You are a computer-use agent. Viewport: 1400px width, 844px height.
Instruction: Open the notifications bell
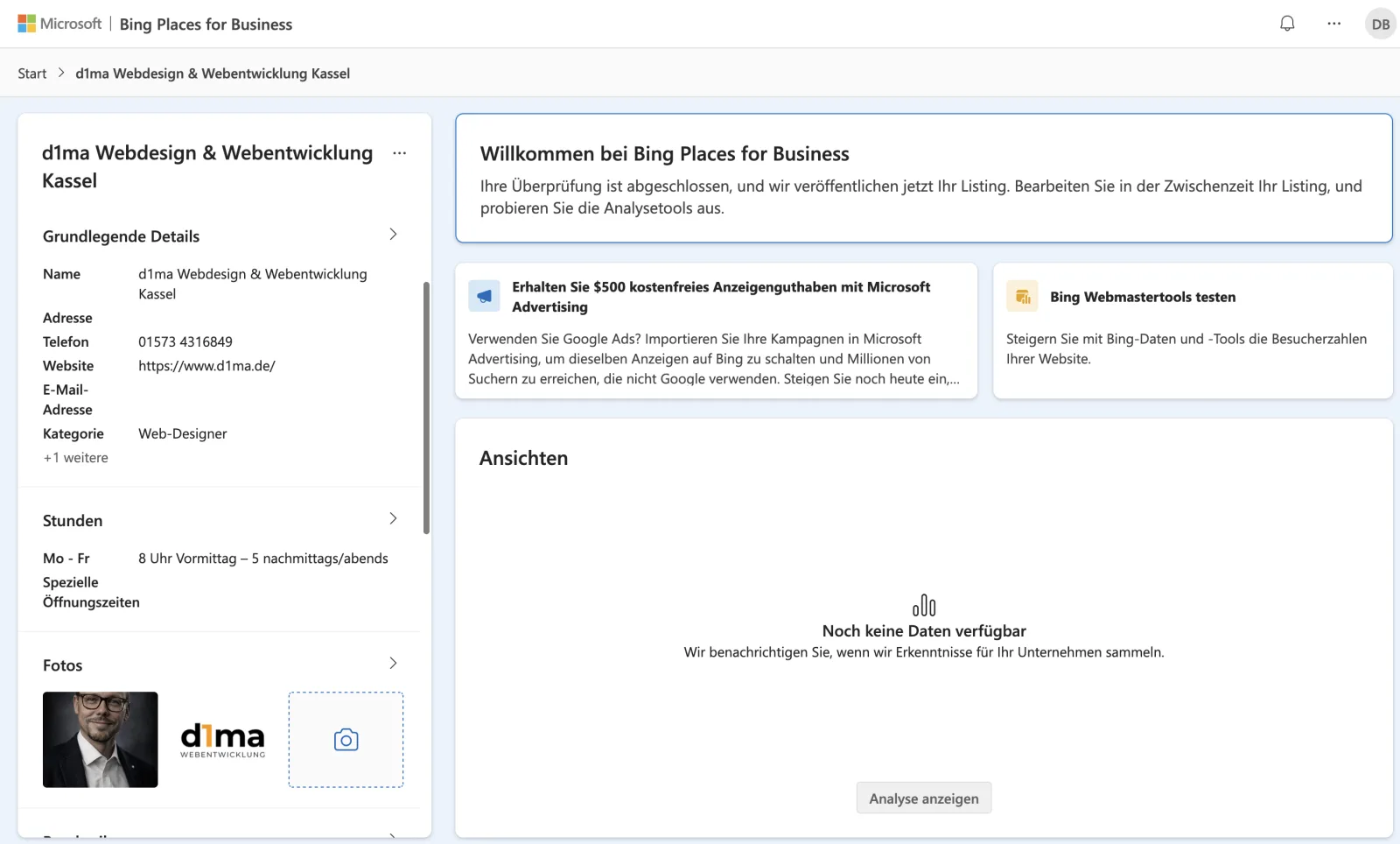pyautogui.click(x=1287, y=24)
